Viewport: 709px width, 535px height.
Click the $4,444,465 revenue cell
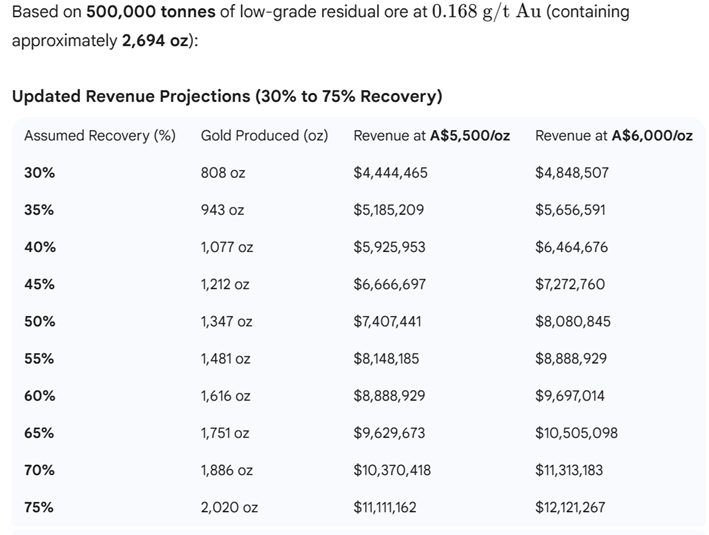pos(390,173)
